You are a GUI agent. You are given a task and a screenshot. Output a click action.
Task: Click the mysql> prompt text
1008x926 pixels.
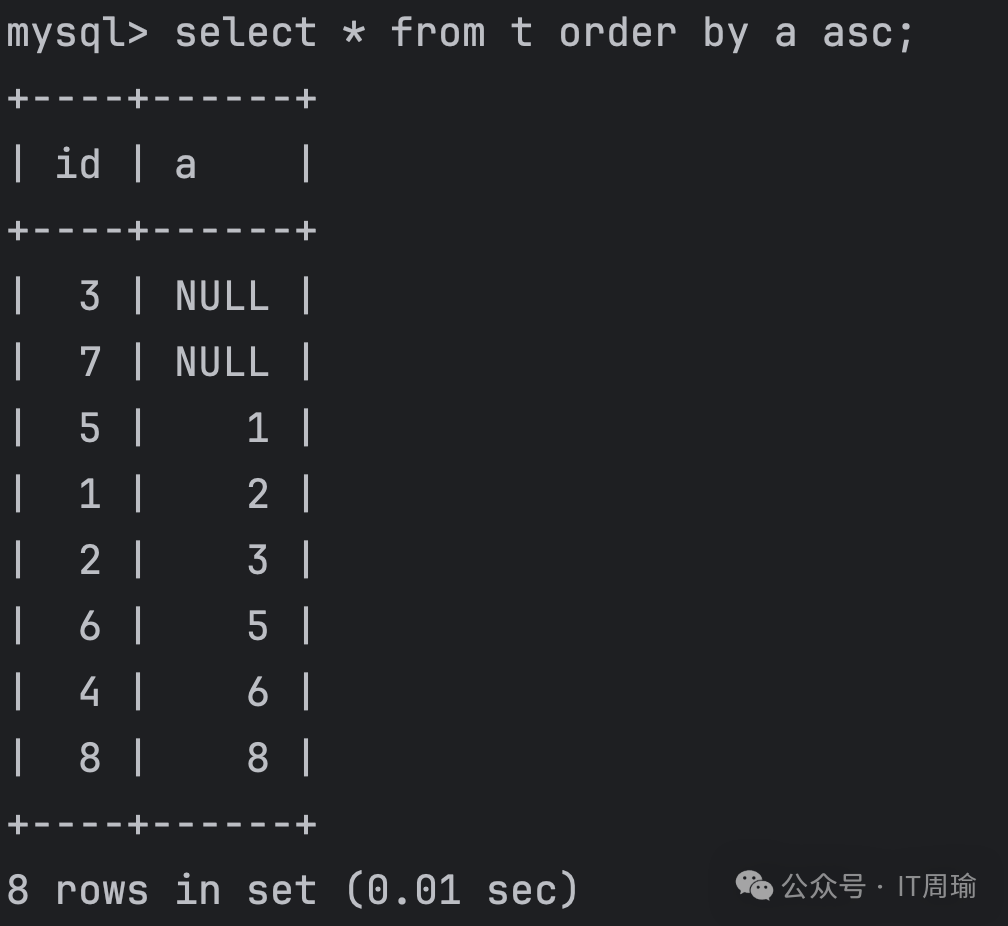point(78,33)
